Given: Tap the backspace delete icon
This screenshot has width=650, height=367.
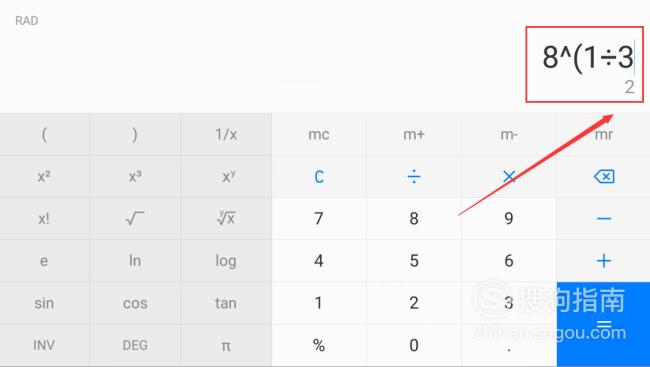Looking at the screenshot, I should [x=604, y=177].
